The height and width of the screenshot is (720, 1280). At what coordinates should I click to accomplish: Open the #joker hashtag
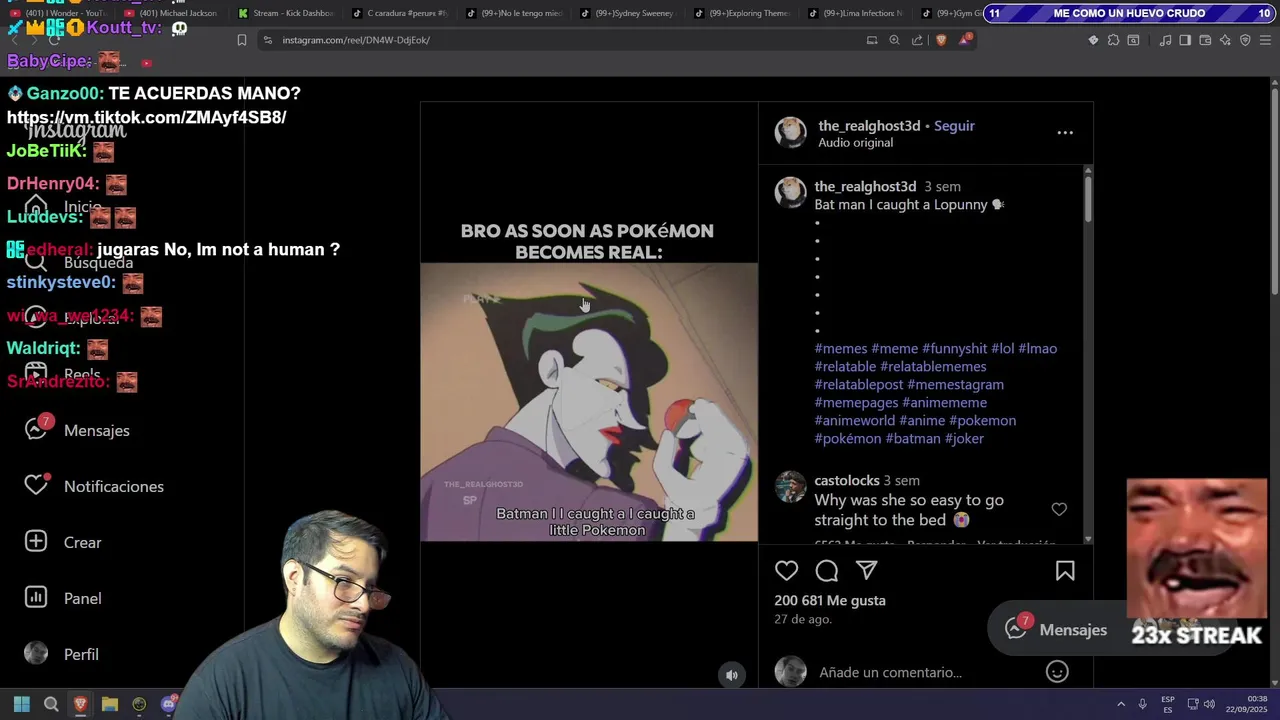(964, 439)
